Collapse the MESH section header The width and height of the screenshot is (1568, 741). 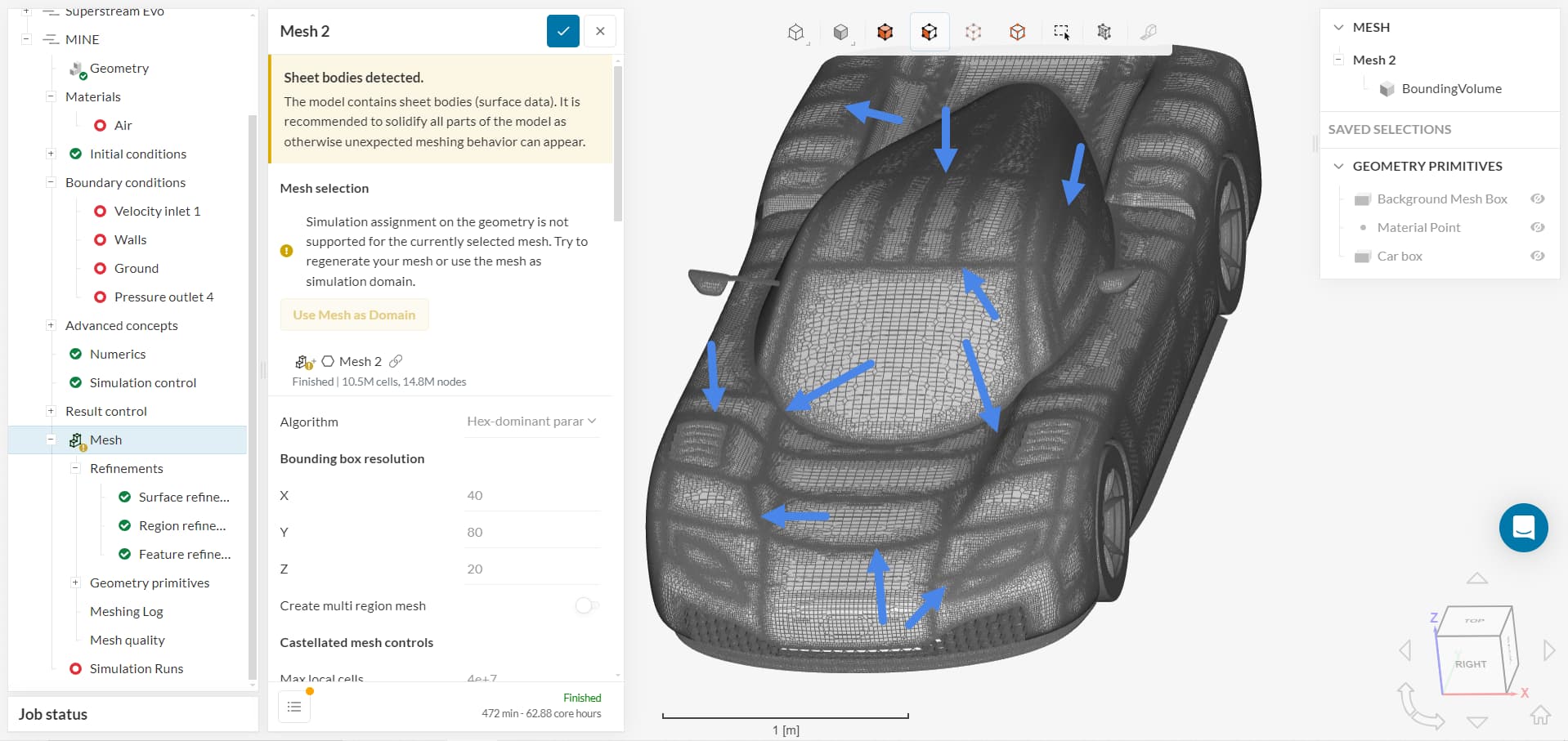coord(1338,27)
